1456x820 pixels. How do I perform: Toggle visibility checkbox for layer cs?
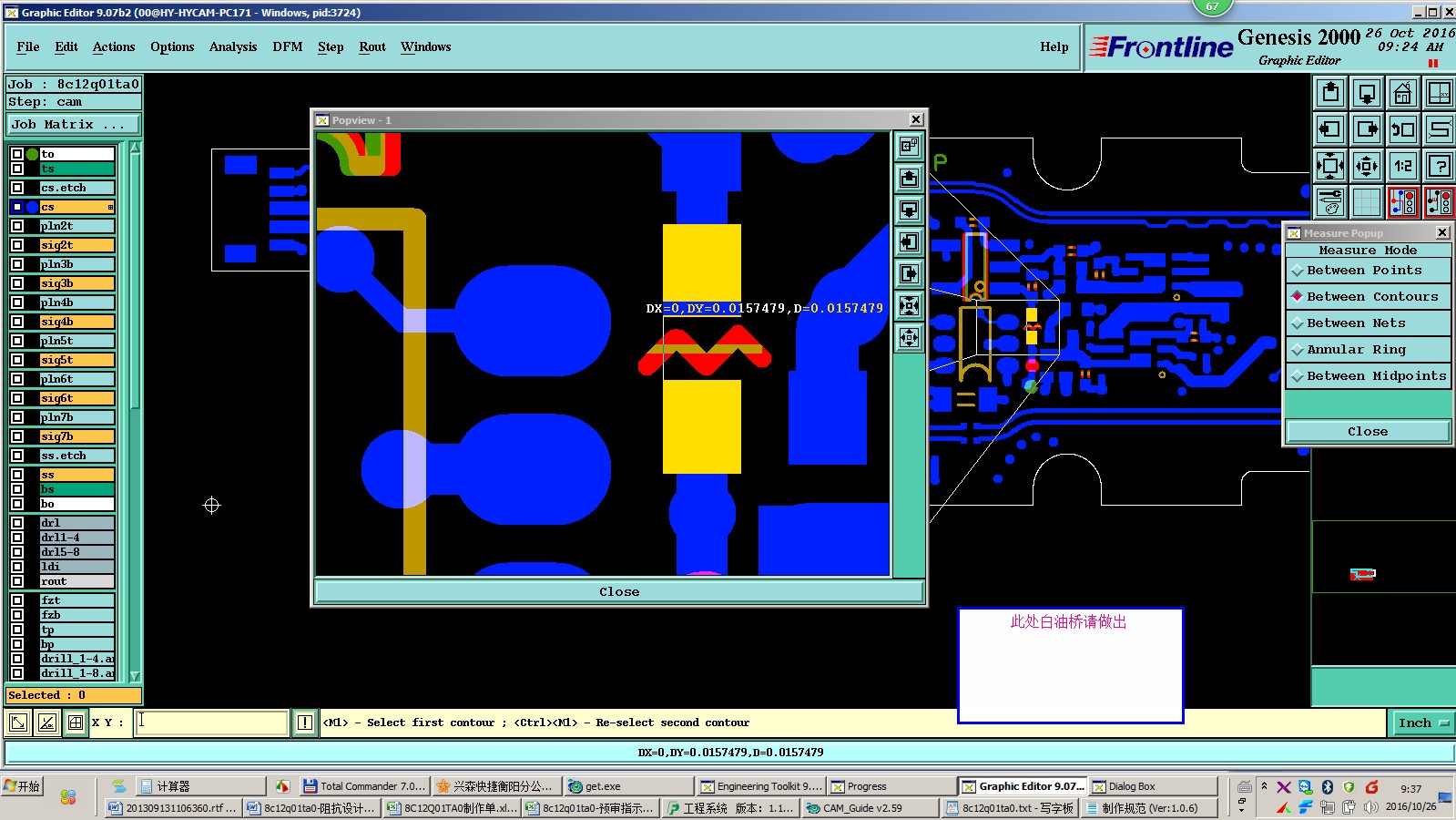tap(17, 207)
